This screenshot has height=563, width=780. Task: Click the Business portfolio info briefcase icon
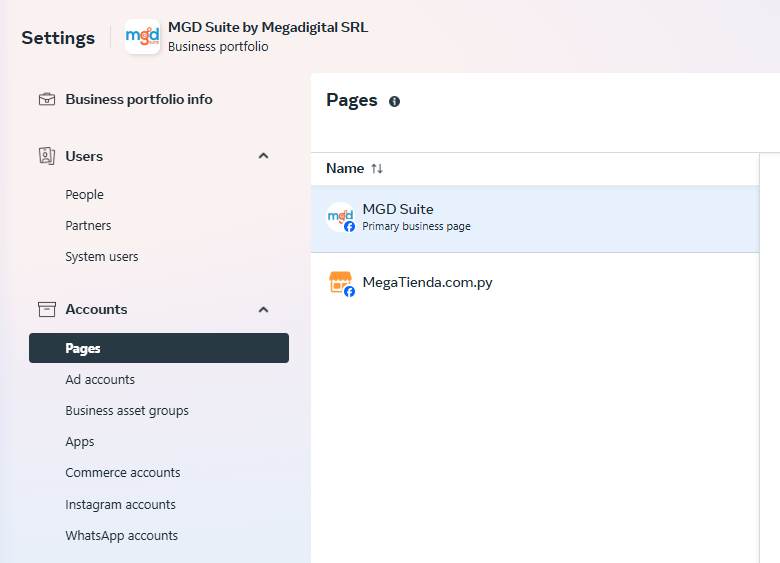pyautogui.click(x=47, y=99)
